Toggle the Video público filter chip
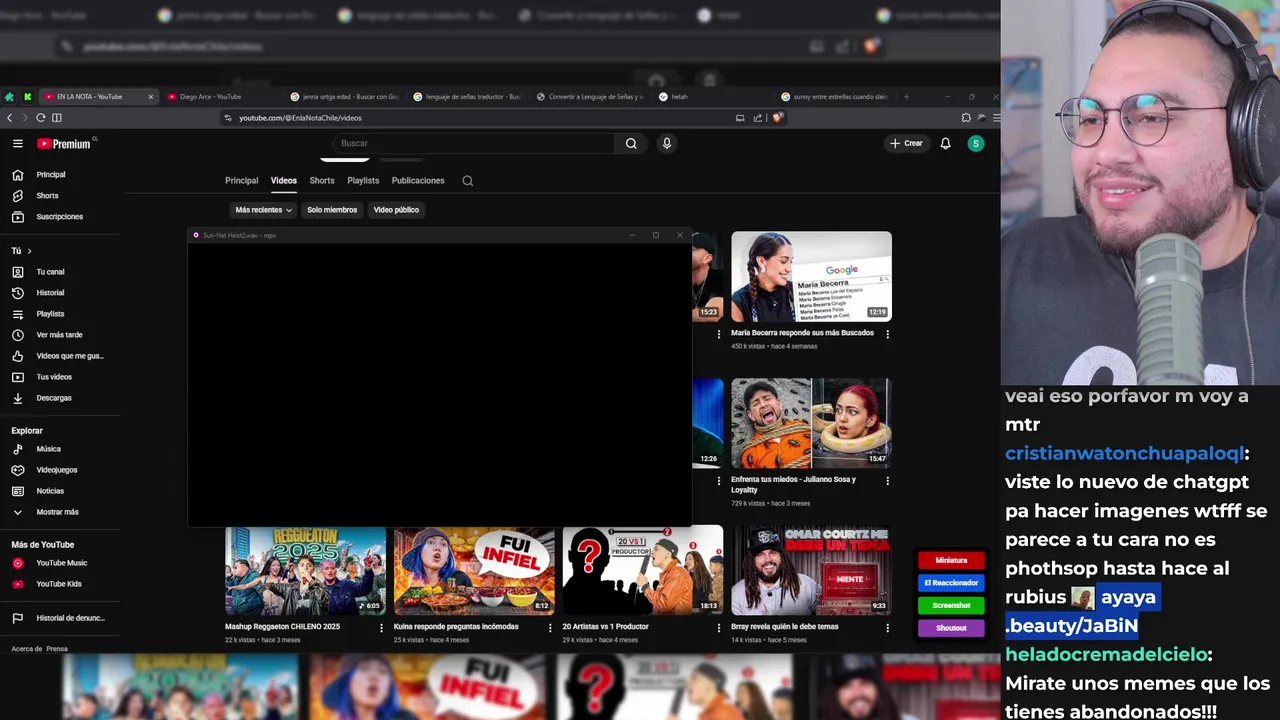Screen dimensions: 1280x720 [x=396, y=210]
